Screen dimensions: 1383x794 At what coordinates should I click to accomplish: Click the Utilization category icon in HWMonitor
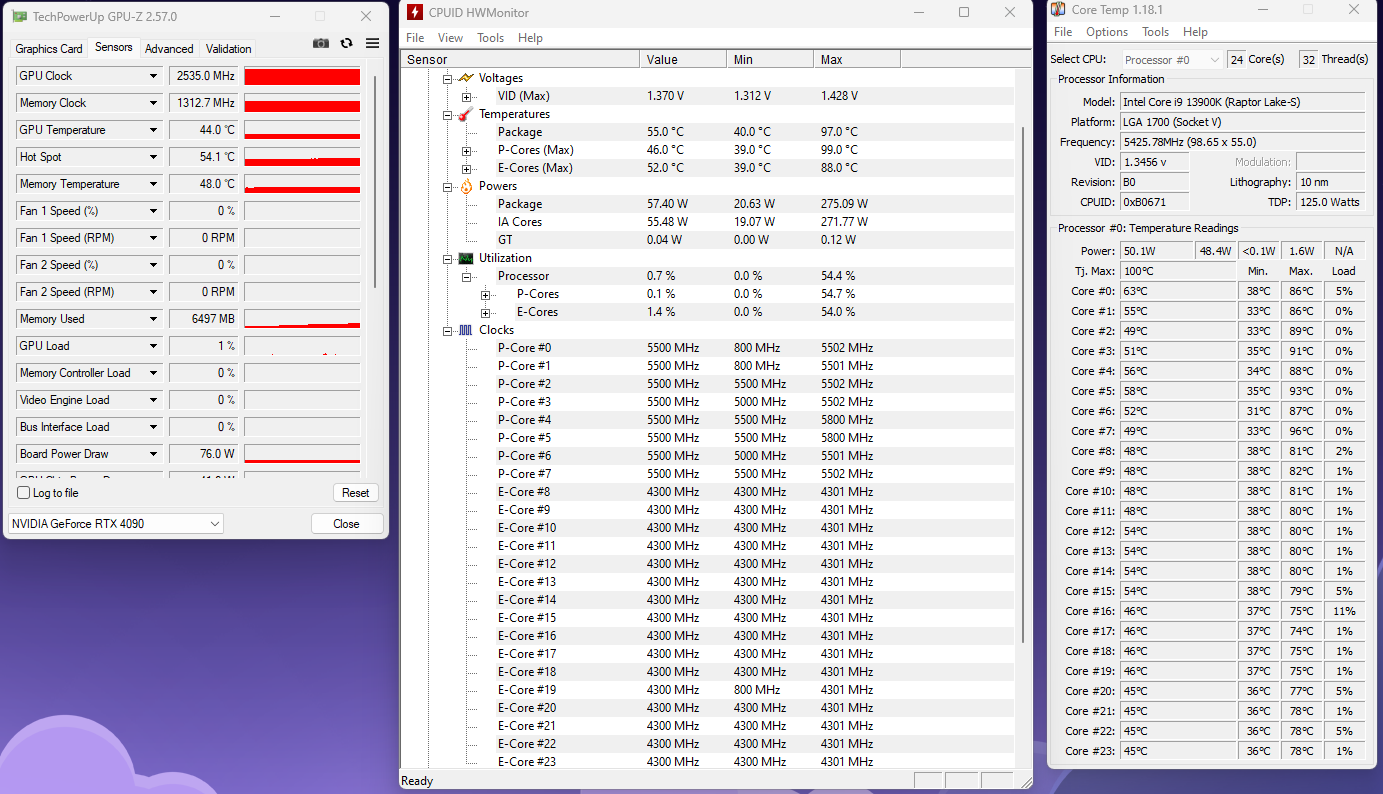pyautogui.click(x=465, y=258)
